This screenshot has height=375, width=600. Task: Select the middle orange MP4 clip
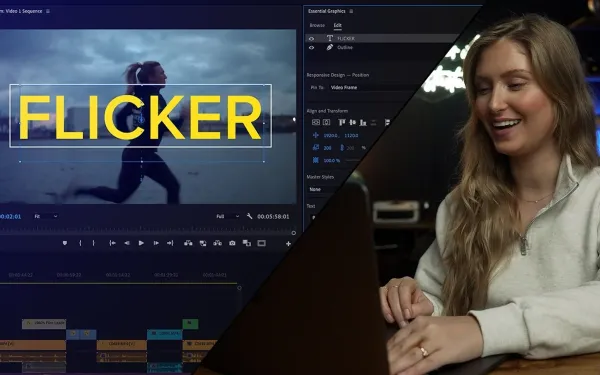[x=121, y=344]
